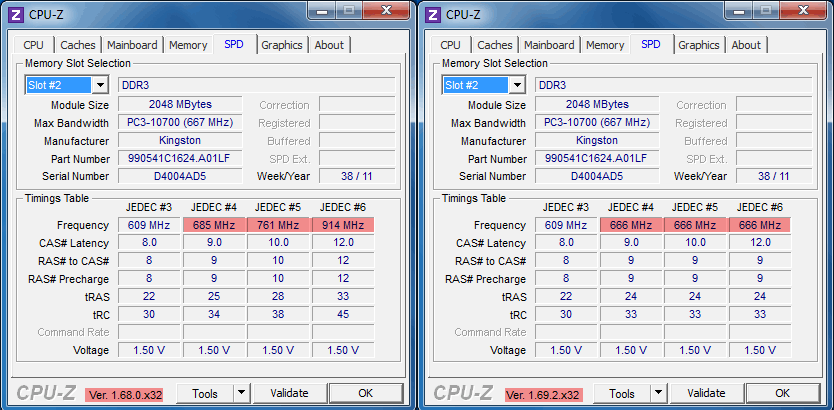This screenshot has width=834, height=410.
Task: Click Validate button in version 1.69.2 window
Action: pyautogui.click(x=706, y=394)
